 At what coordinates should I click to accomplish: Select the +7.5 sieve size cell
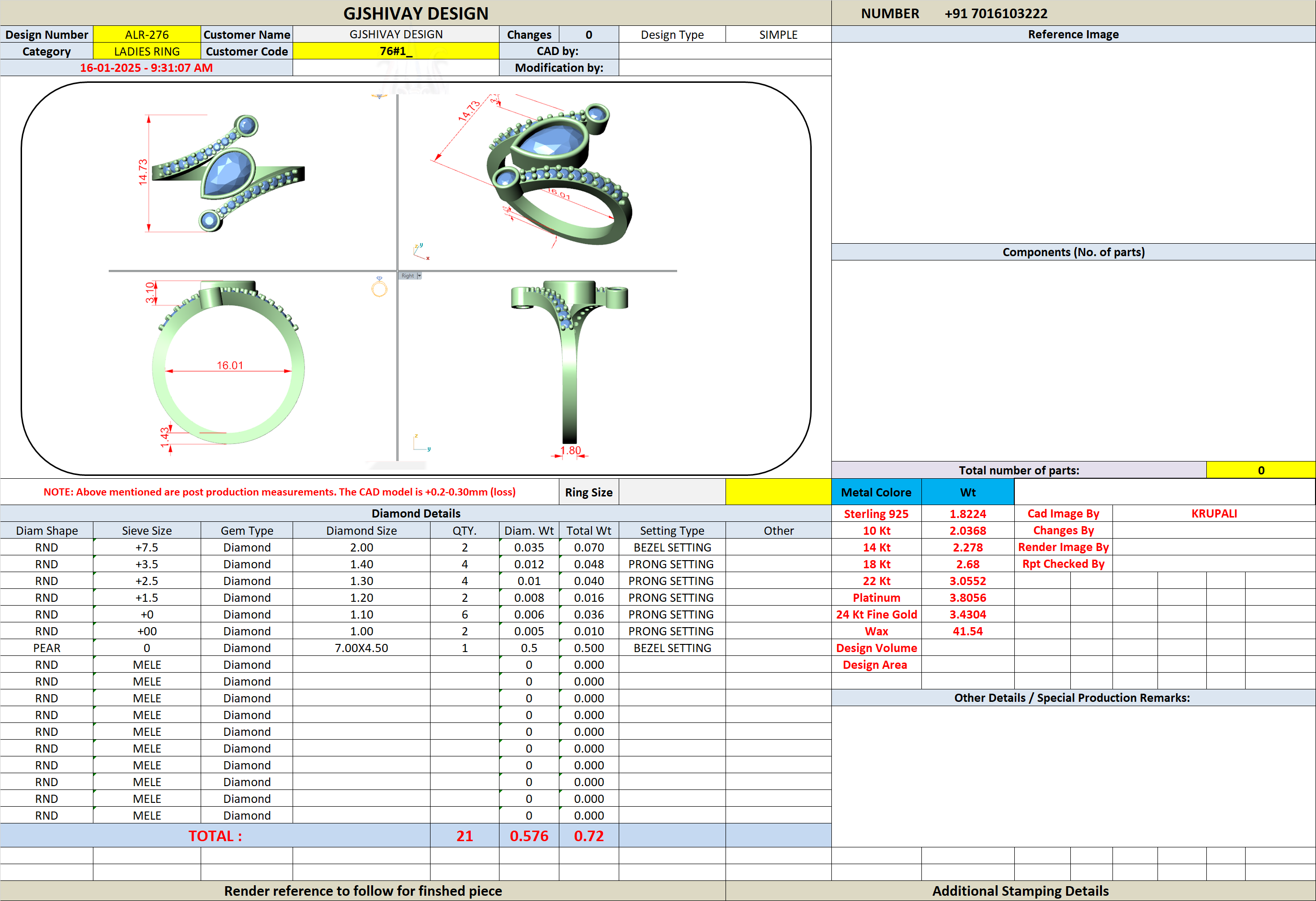coord(147,547)
